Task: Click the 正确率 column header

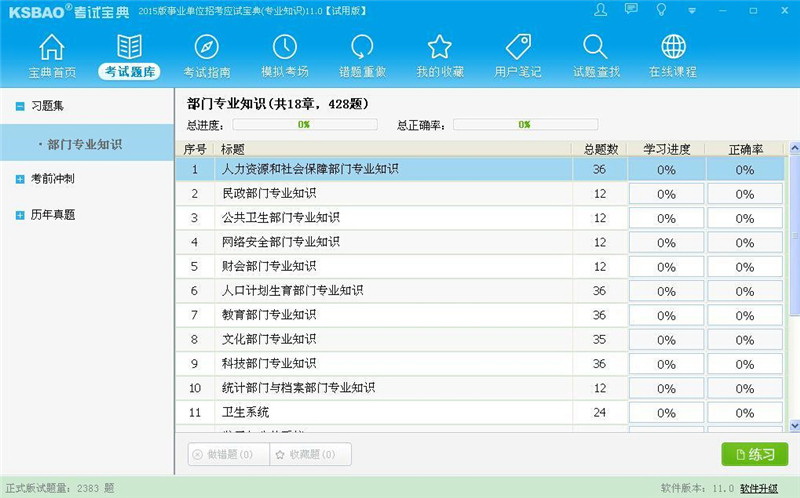Action: coord(745,149)
